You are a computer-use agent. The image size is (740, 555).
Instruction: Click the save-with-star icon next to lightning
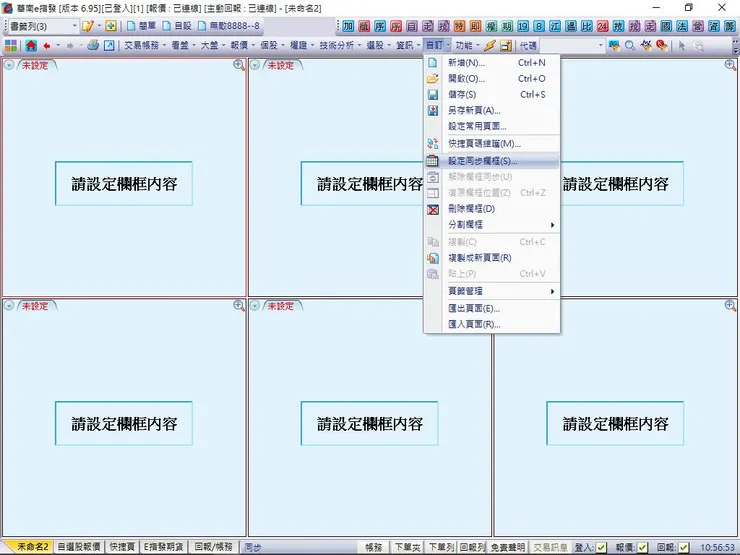[x=506, y=46]
